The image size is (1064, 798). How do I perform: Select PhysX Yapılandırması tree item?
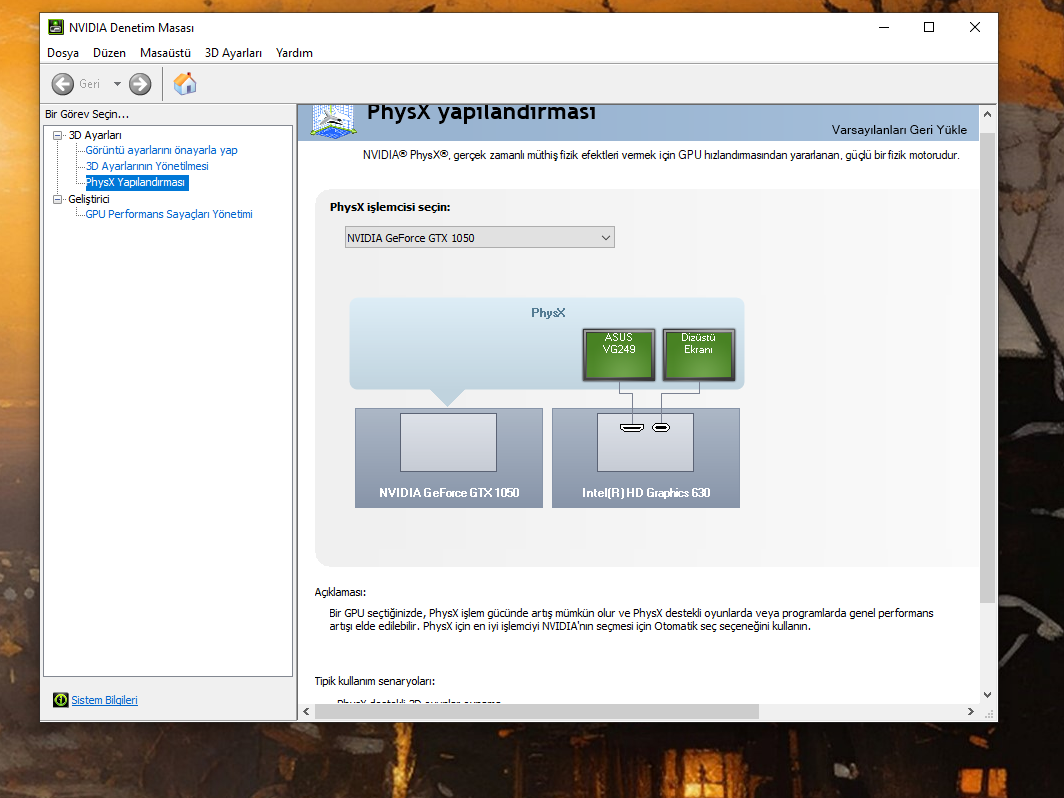pyautogui.click(x=136, y=183)
